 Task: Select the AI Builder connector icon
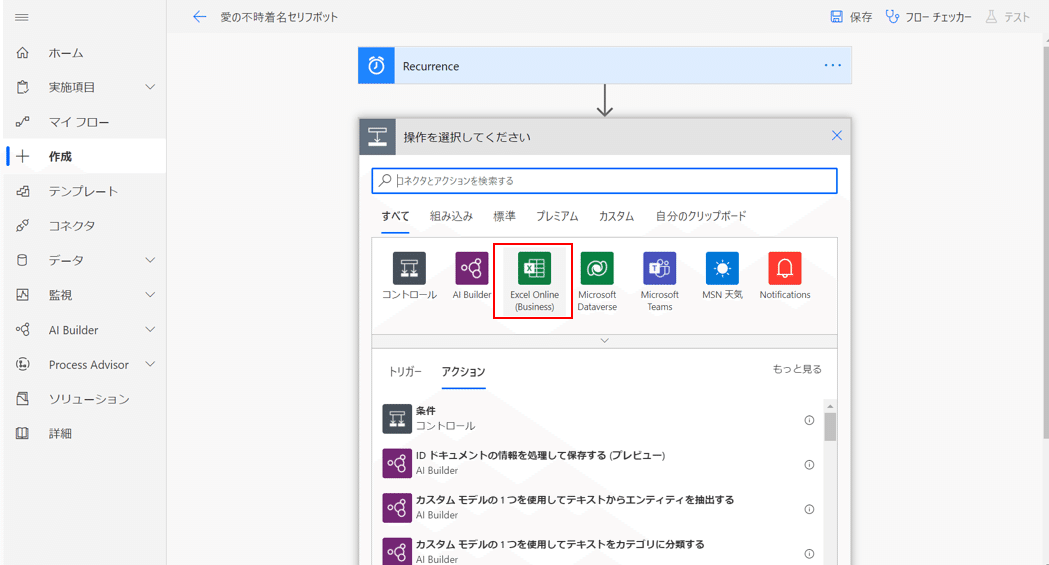pos(472,268)
